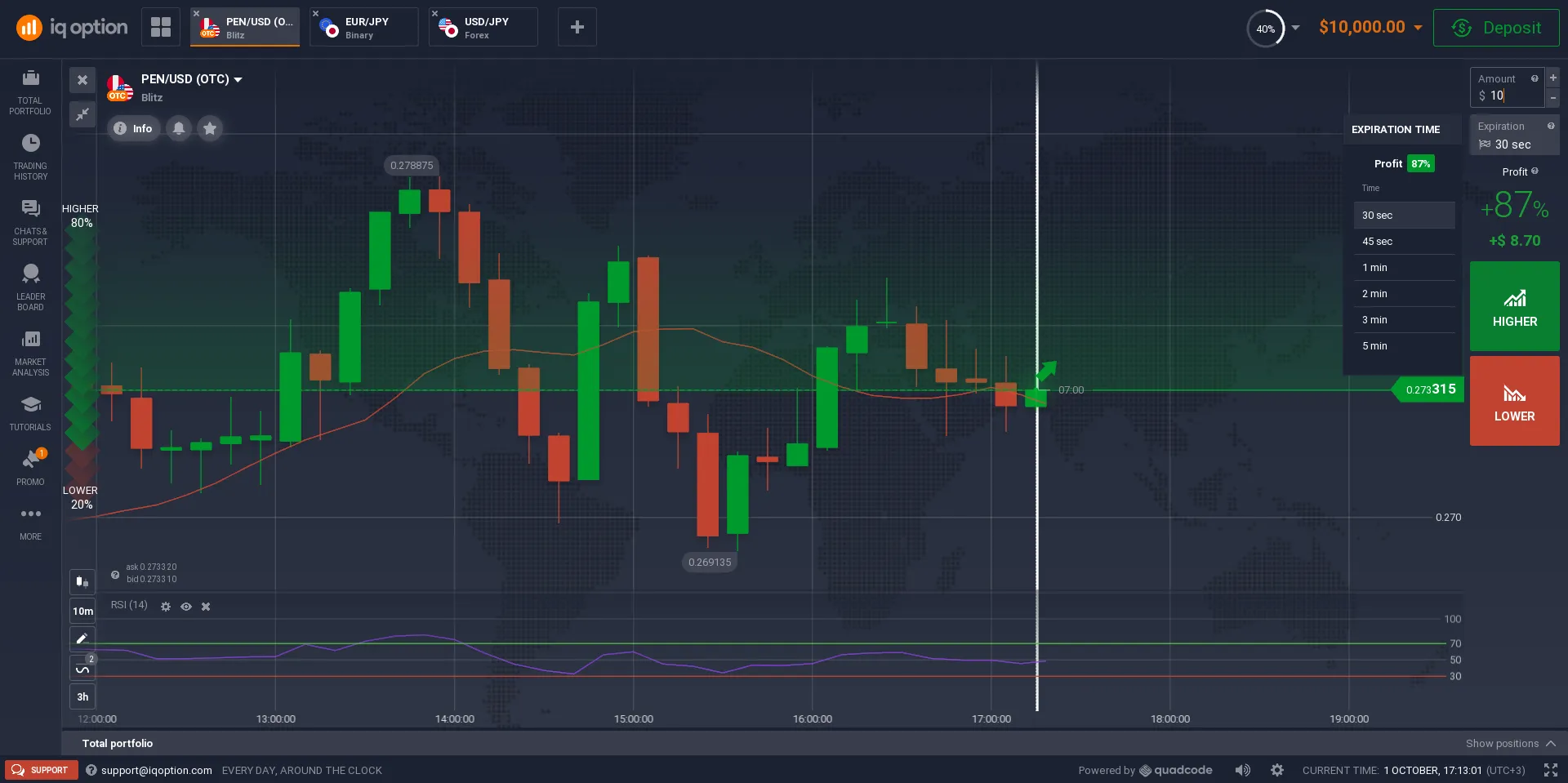Open the Total Portfolio briefcase icon
Image resolution: width=1568 pixels, height=783 pixels.
30,79
